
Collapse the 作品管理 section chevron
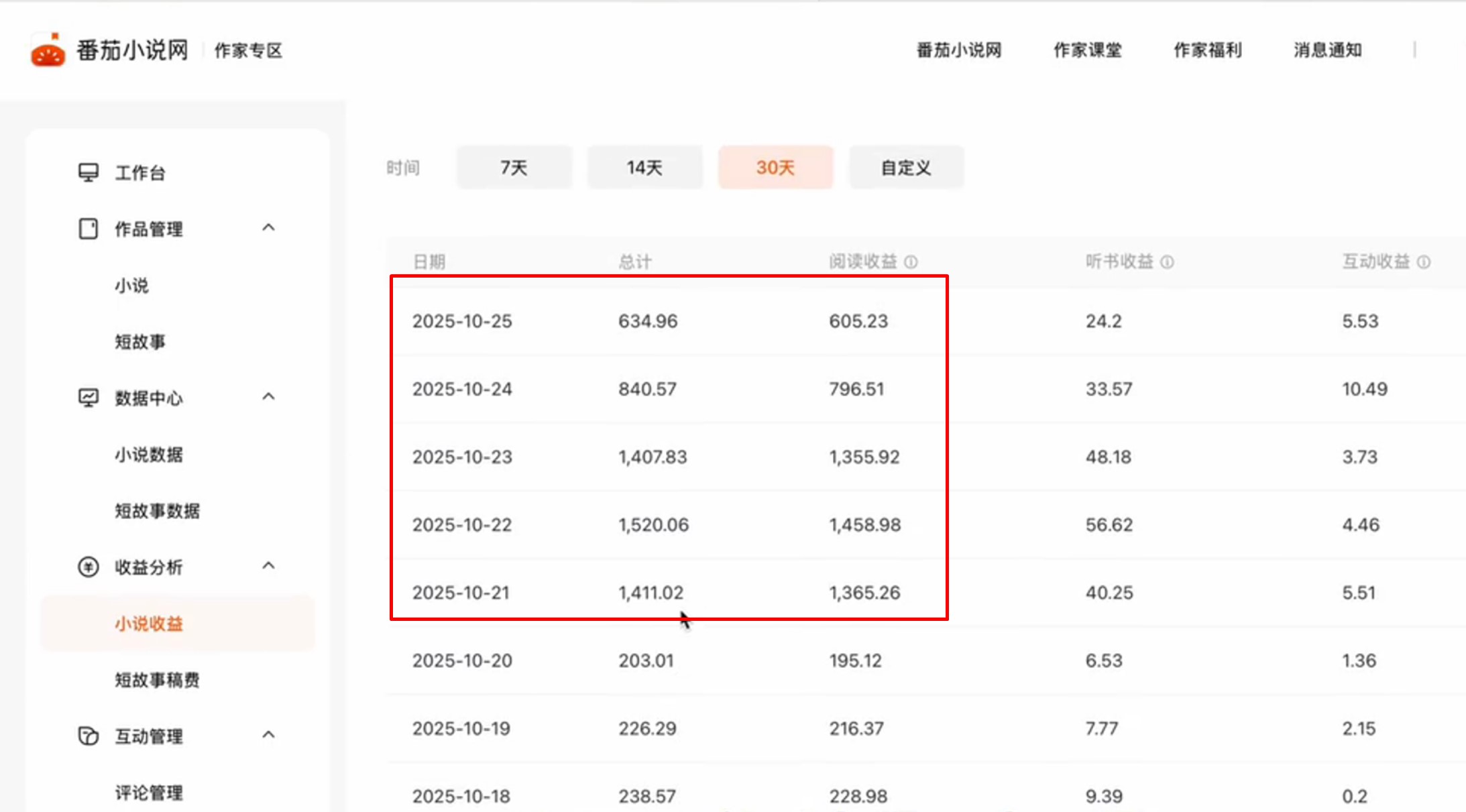pos(270,228)
